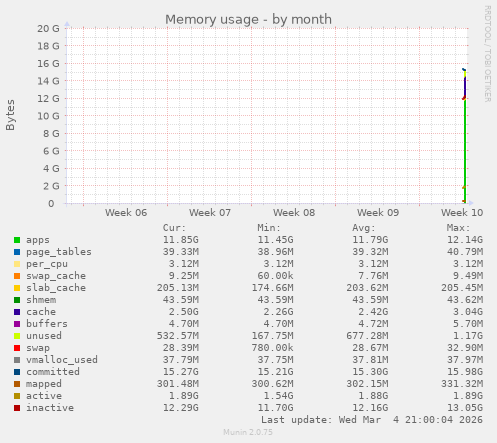This screenshot has height=443, width=497.
Task: Click the 'unused' legend label
Action: coord(44,336)
